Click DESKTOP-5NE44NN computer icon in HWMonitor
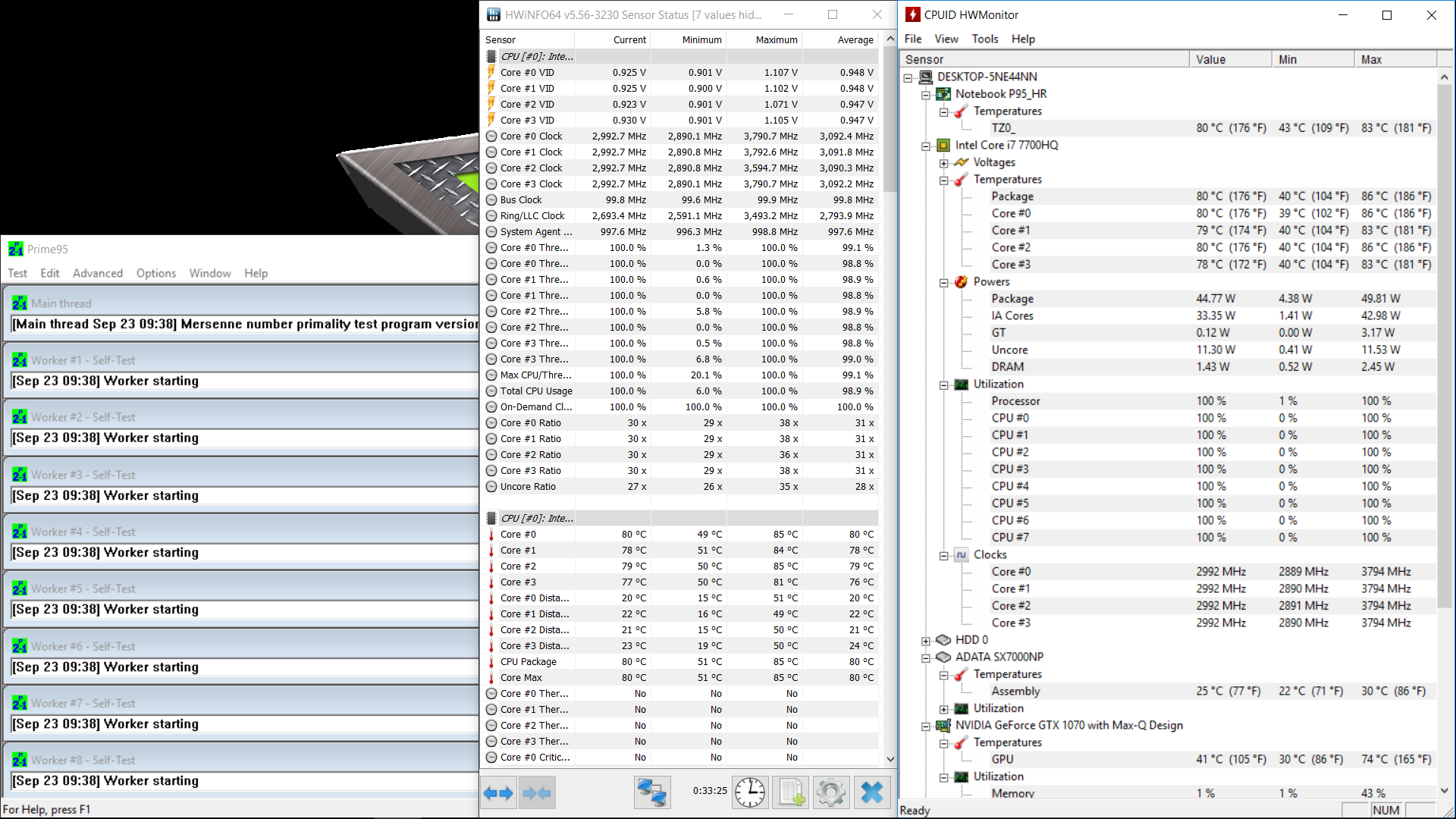Viewport: 1456px width, 819px height. pyautogui.click(x=925, y=77)
